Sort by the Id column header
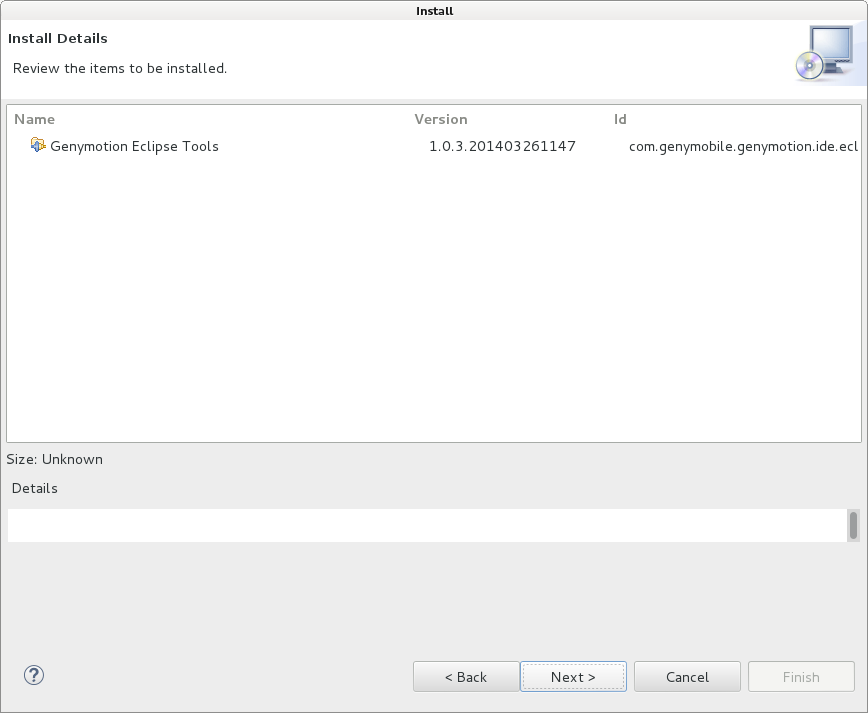868x713 pixels. tap(620, 120)
